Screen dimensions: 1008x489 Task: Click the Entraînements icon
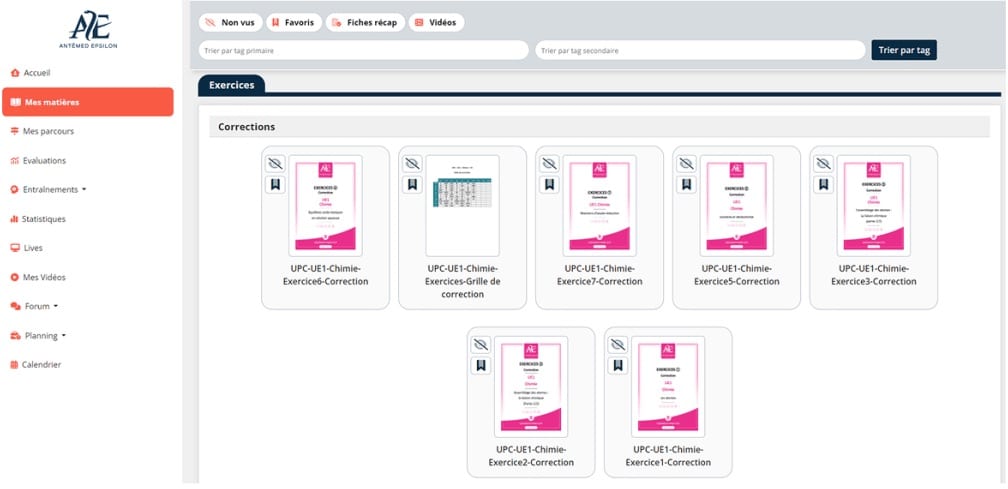point(15,190)
